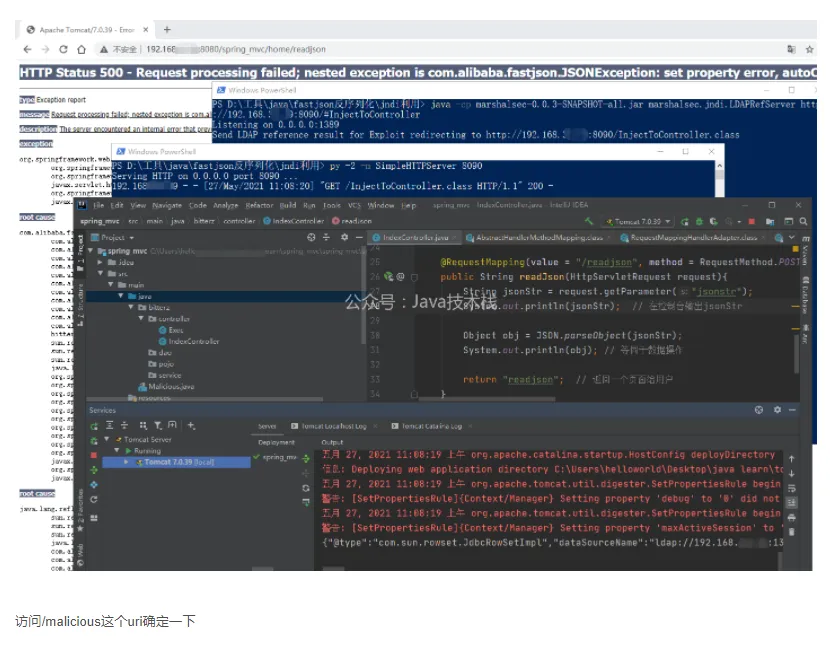
Task: Switch to IndexController.java editor tab
Action: [x=414, y=238]
